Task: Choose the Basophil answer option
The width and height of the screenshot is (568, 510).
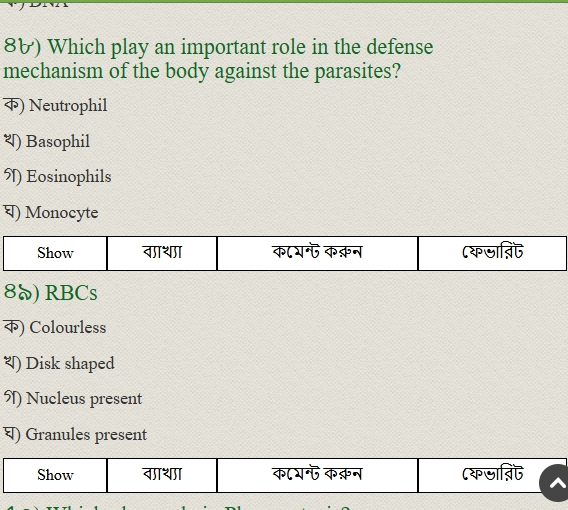Action: coord(47,141)
